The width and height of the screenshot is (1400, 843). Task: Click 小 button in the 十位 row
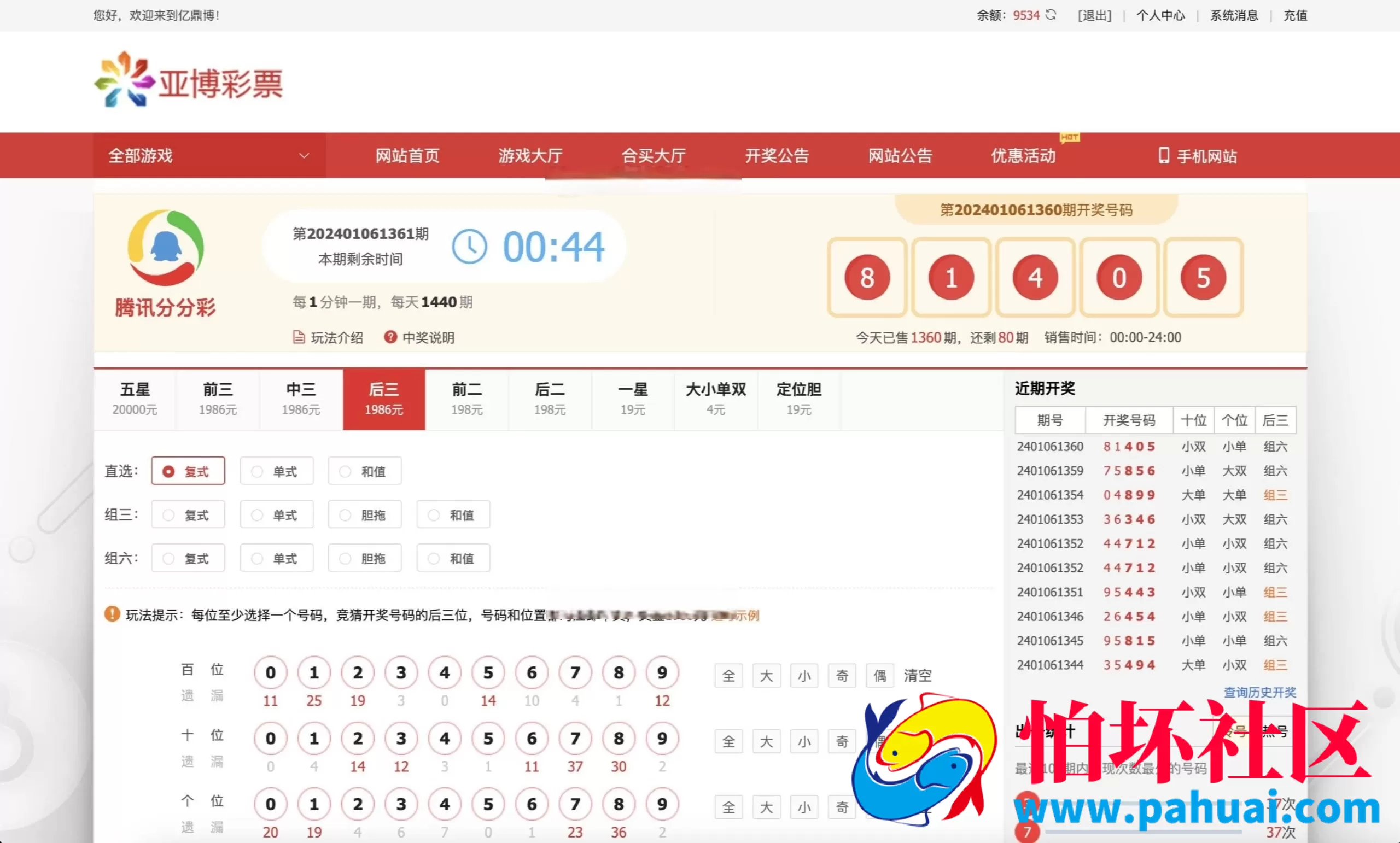[804, 741]
